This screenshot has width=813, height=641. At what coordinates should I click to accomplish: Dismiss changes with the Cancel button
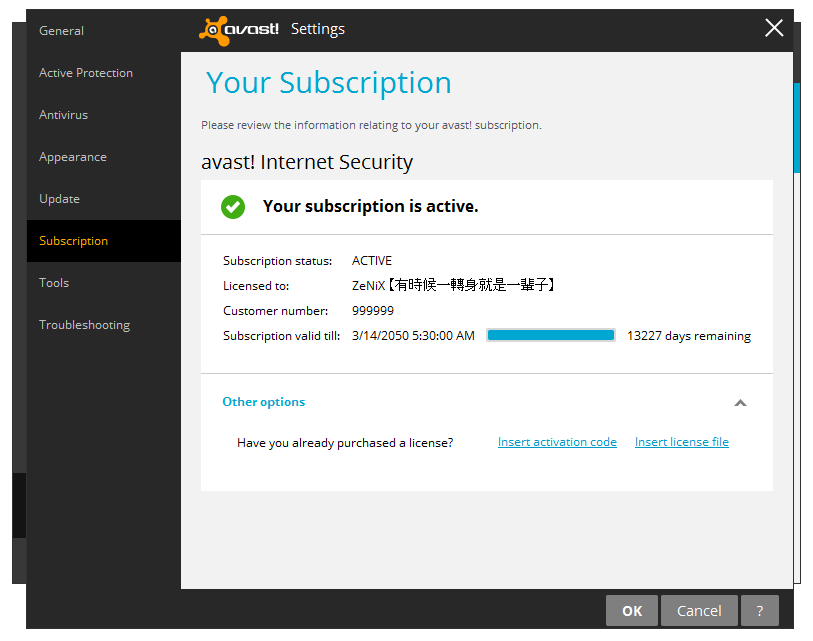(699, 610)
